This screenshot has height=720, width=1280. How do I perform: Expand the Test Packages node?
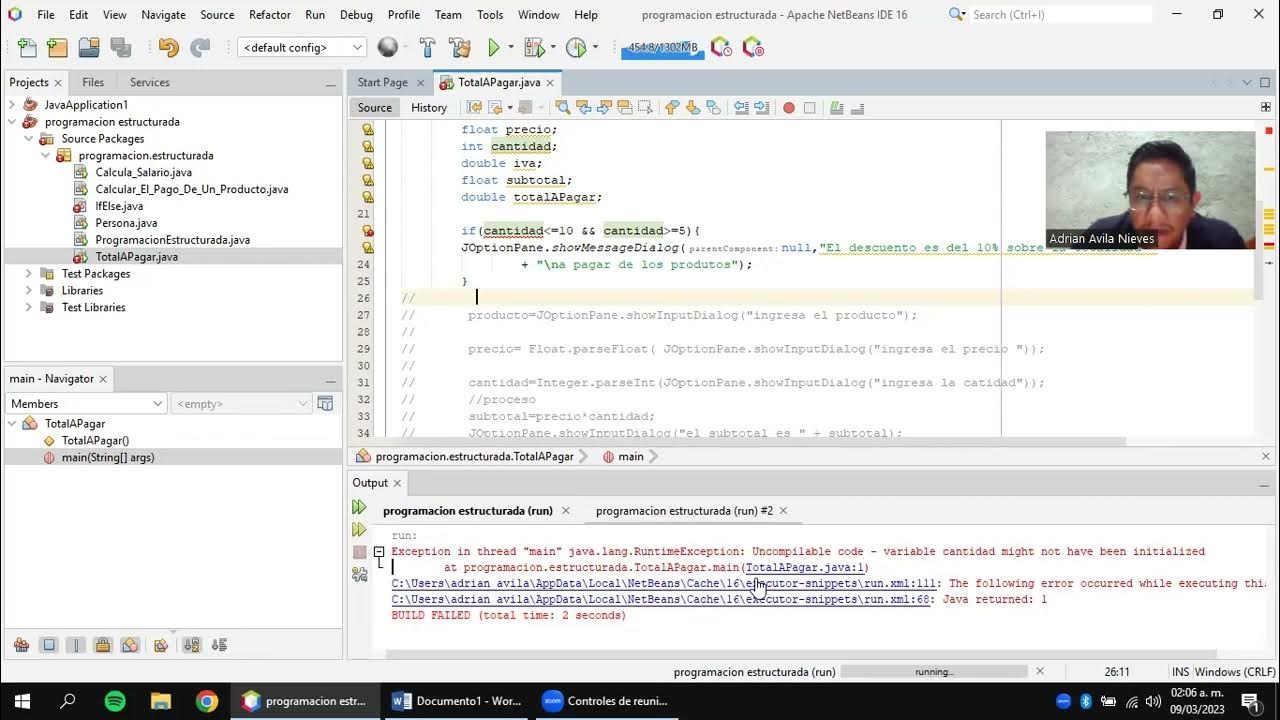[x=29, y=274]
